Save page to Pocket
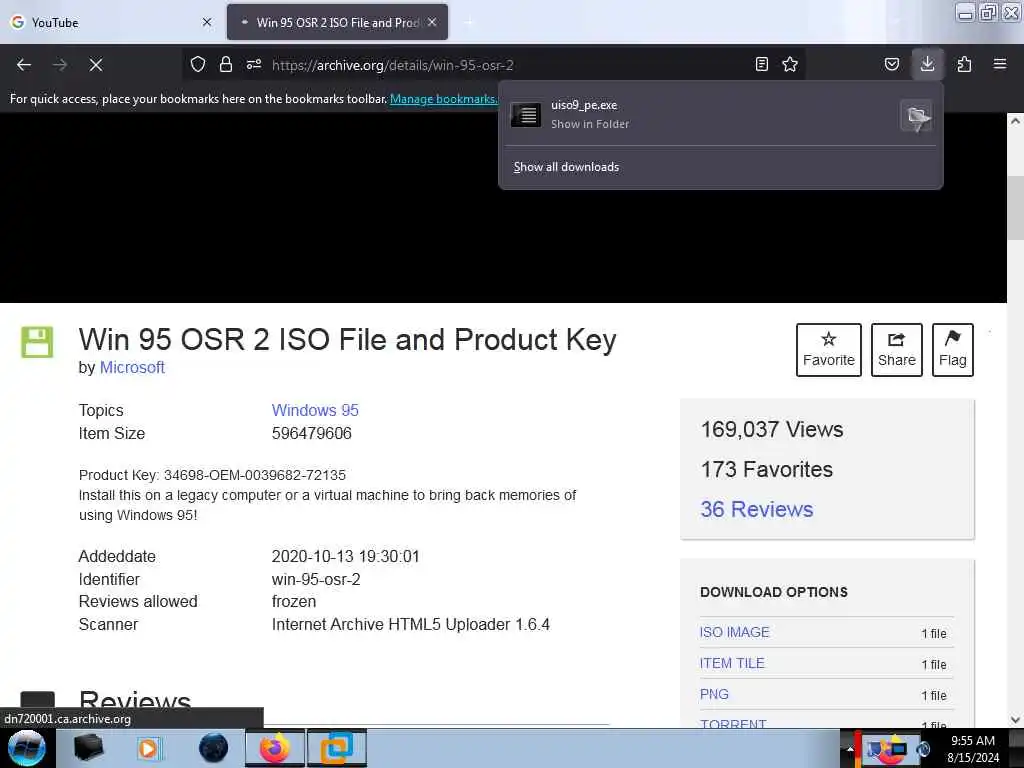The height and width of the screenshot is (768, 1024). [x=892, y=64]
